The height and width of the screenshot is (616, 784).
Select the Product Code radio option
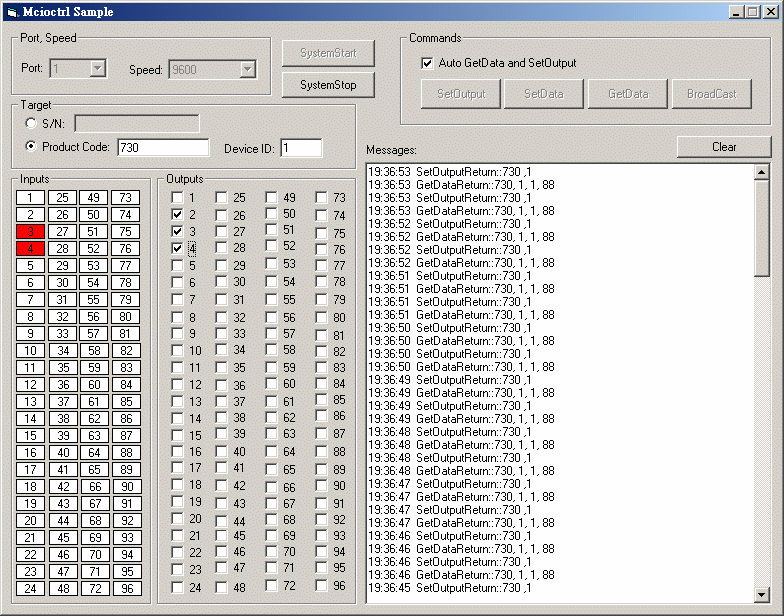pyautogui.click(x=31, y=147)
